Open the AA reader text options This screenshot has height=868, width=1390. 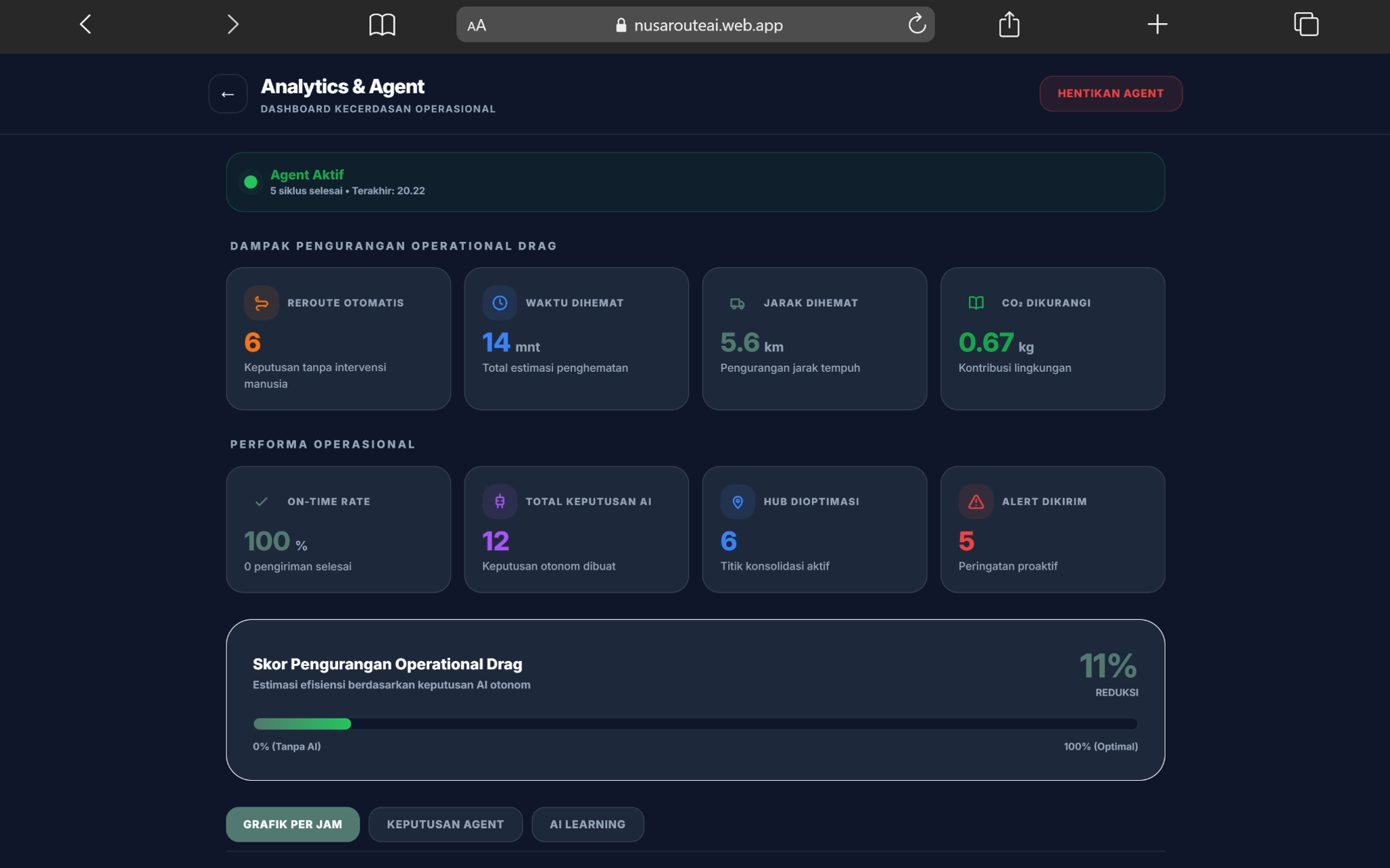pyautogui.click(x=477, y=26)
